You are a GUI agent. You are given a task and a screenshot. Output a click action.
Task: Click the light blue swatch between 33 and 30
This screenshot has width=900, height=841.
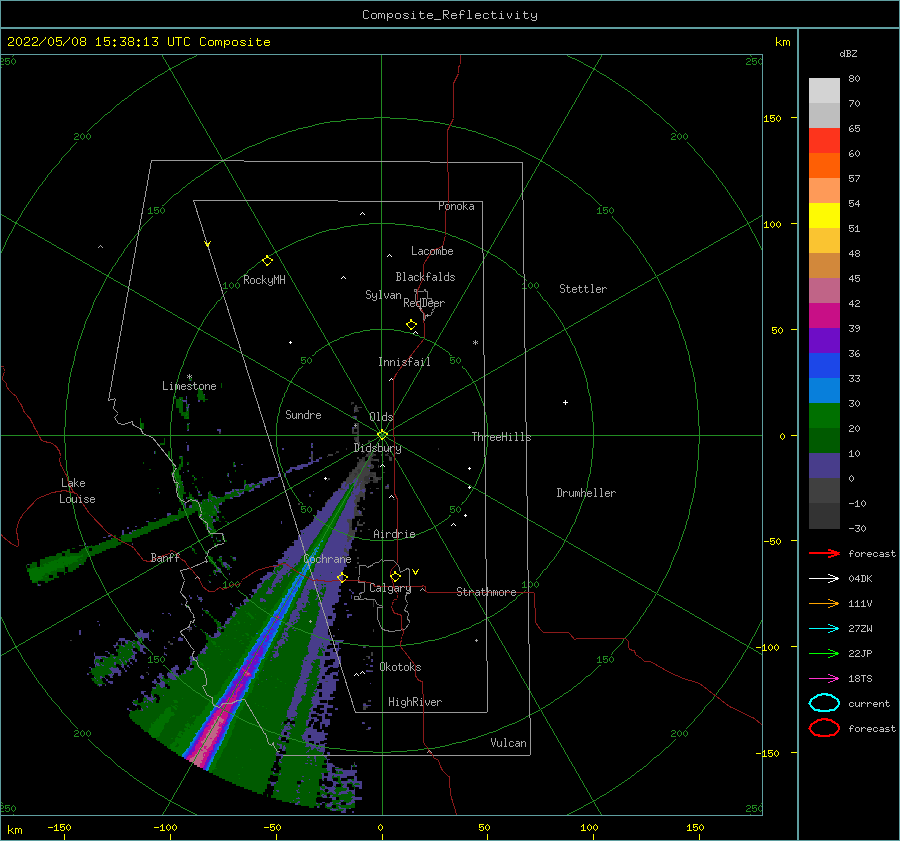tap(824, 390)
